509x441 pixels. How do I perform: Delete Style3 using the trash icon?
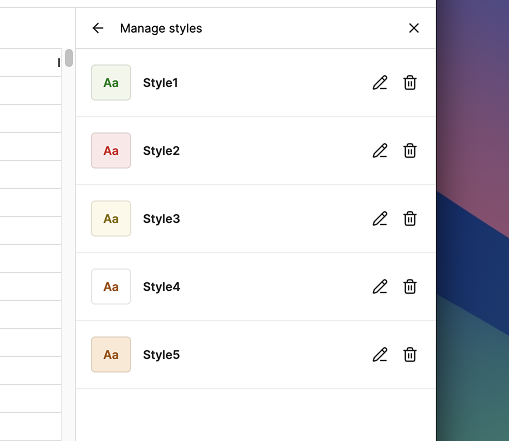[x=410, y=219]
